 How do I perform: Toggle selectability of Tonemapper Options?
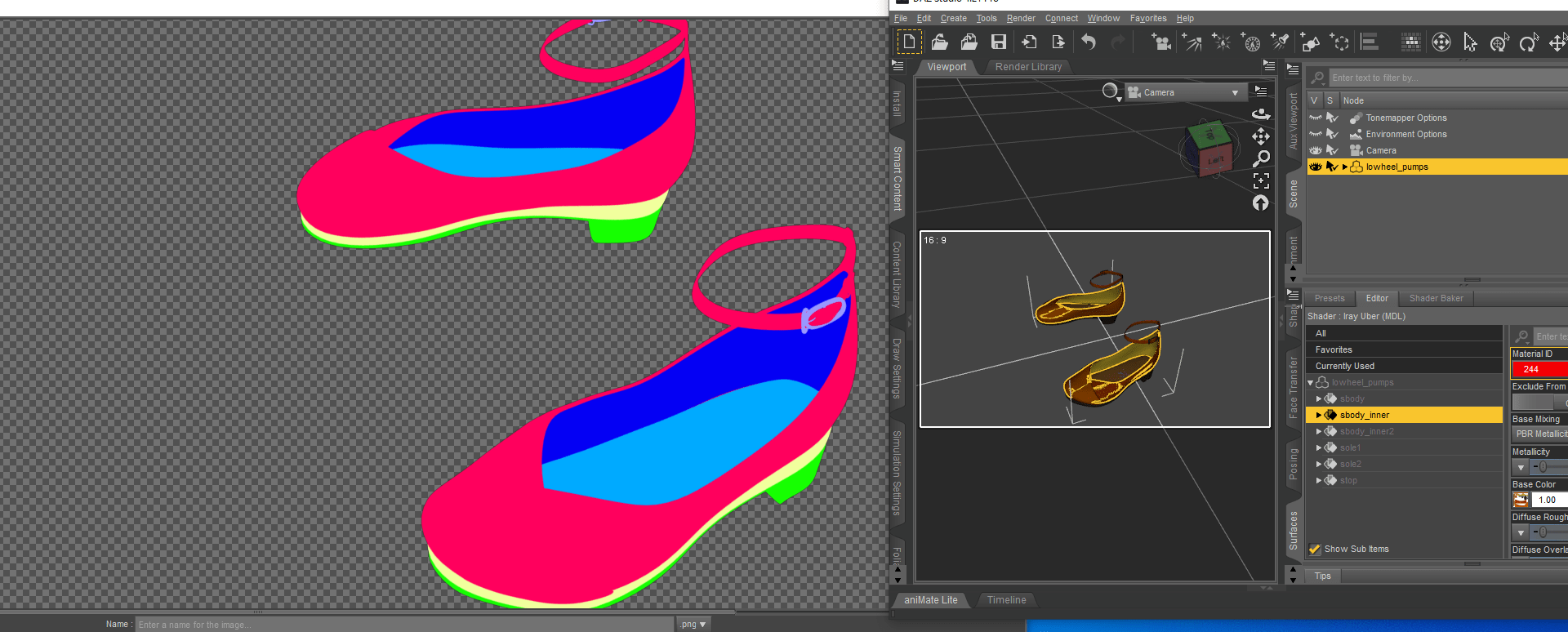point(1332,118)
